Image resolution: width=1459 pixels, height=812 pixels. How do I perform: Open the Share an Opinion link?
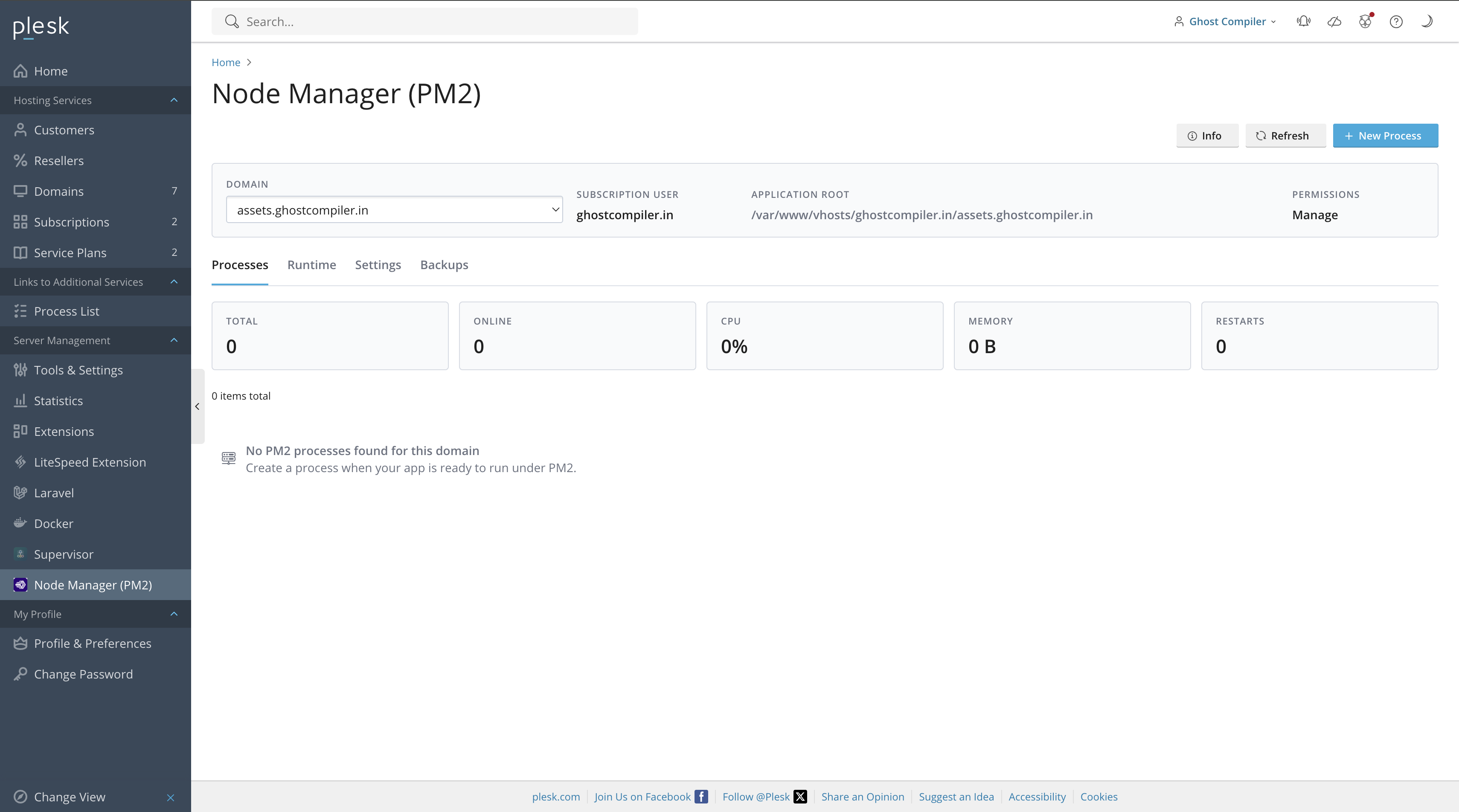click(863, 797)
